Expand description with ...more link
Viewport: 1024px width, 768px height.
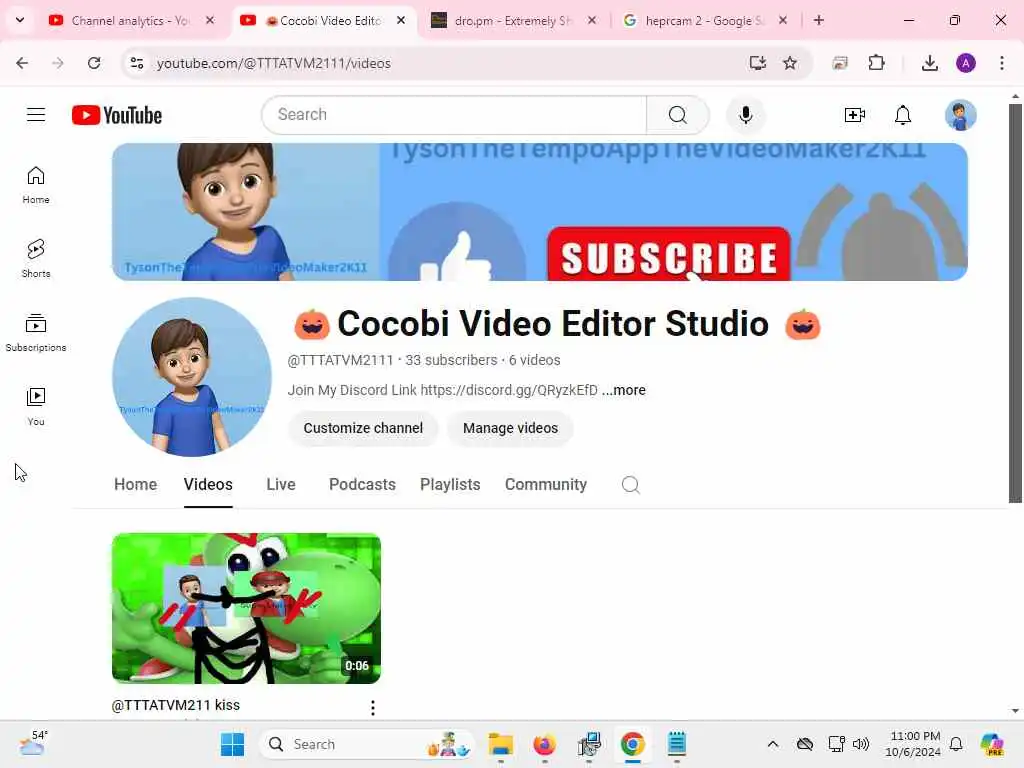(624, 391)
